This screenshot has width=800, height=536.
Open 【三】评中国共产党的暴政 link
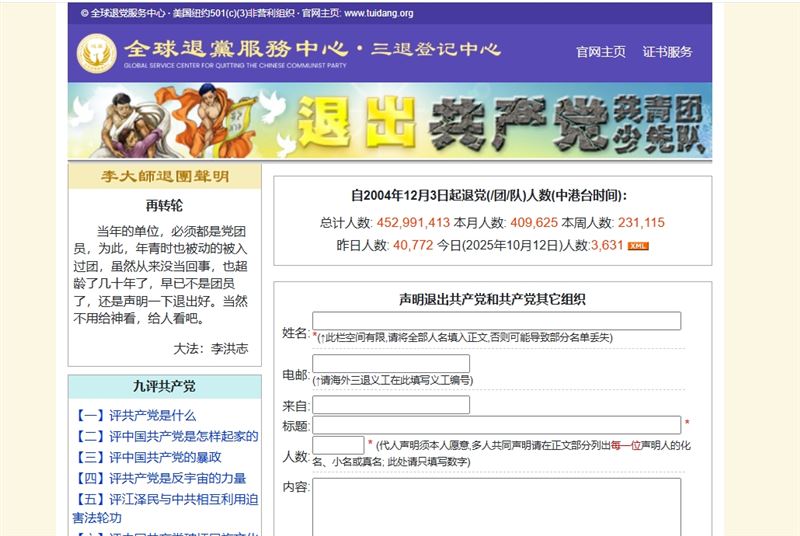pyautogui.click(x=148, y=457)
